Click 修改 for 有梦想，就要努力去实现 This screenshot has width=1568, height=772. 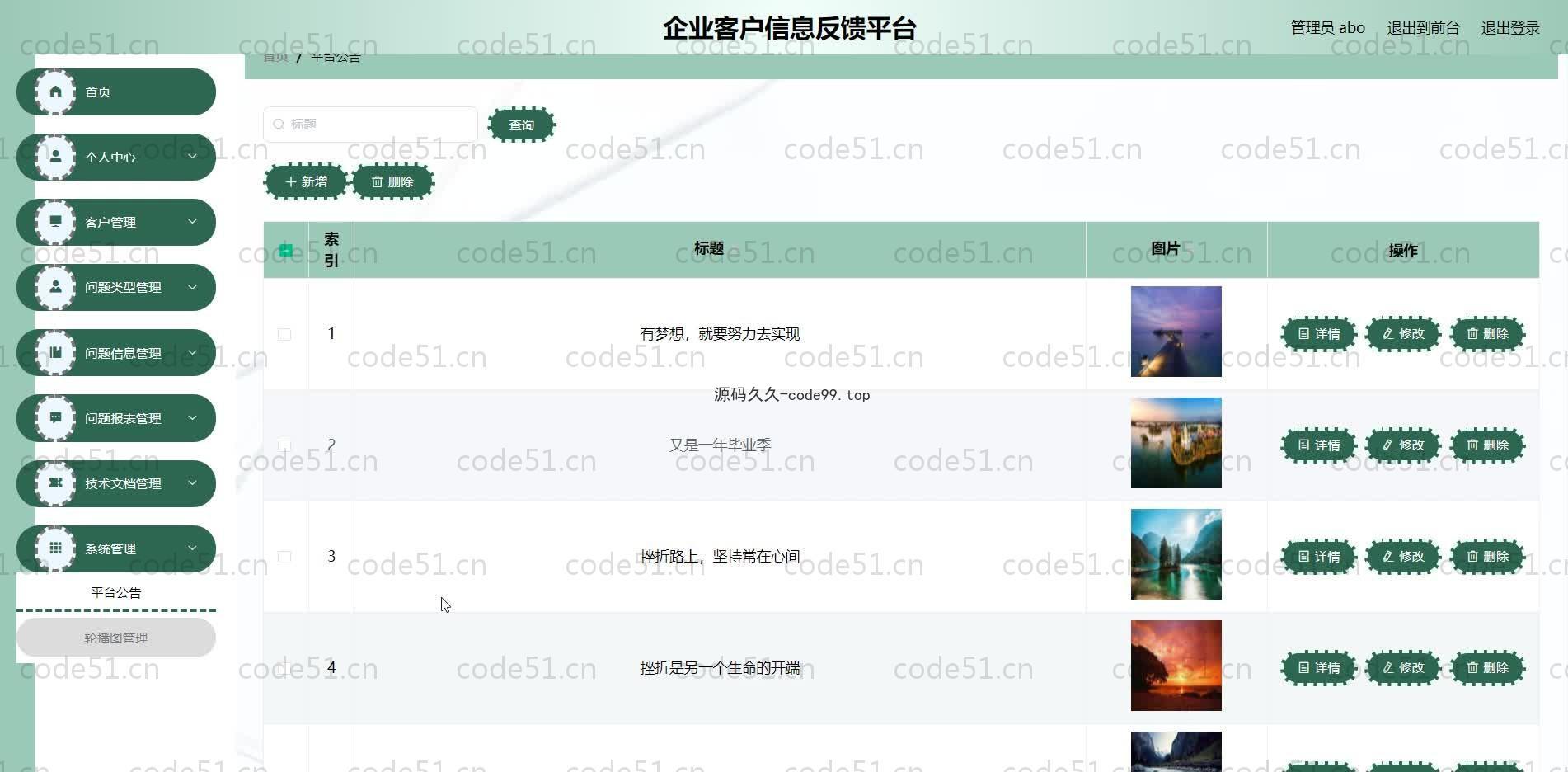coord(1403,334)
